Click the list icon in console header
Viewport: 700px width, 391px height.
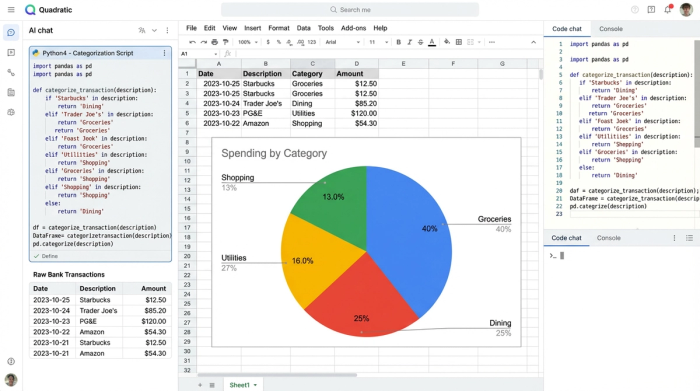(x=689, y=238)
